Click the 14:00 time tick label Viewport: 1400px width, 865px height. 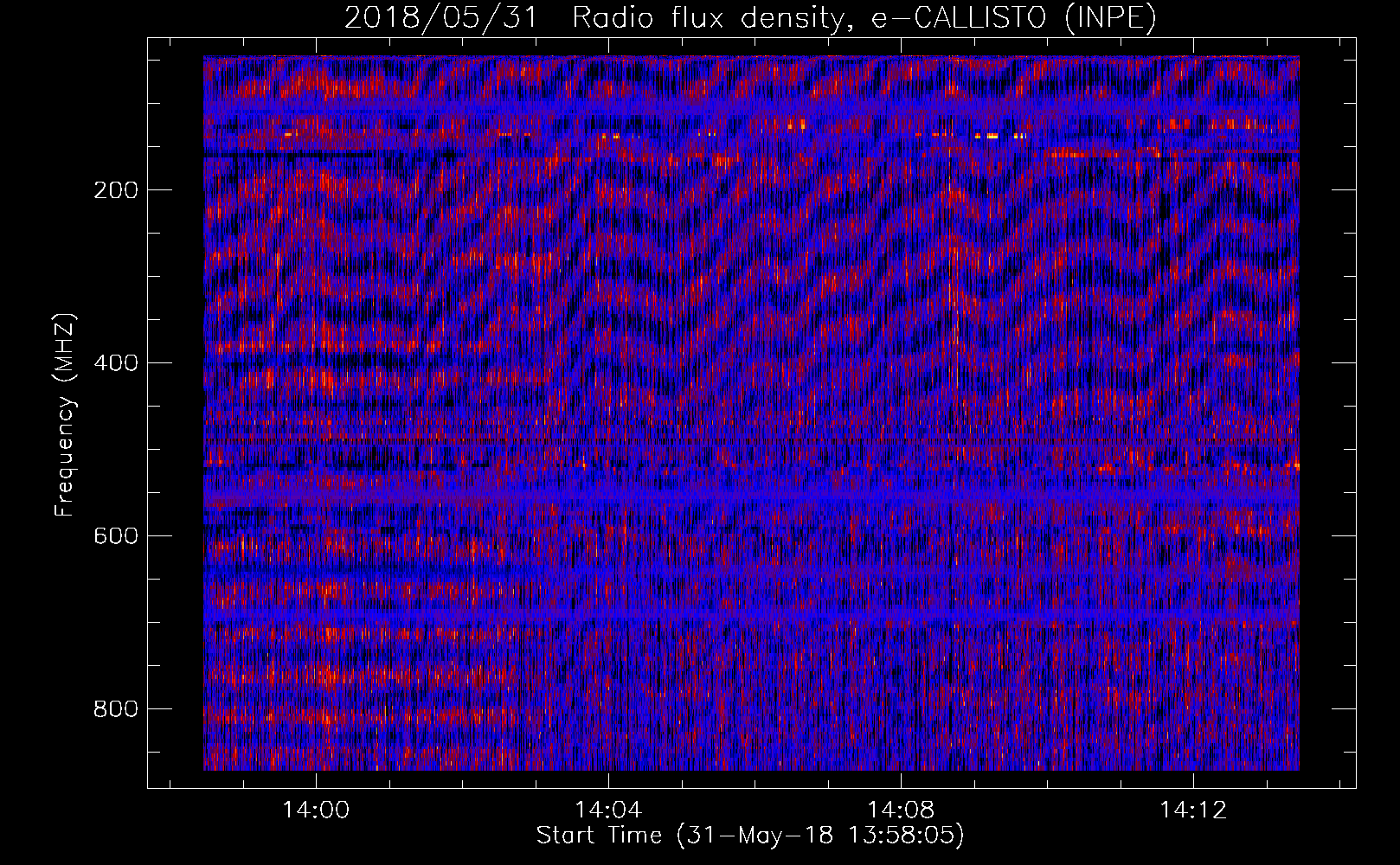pyautogui.click(x=316, y=811)
